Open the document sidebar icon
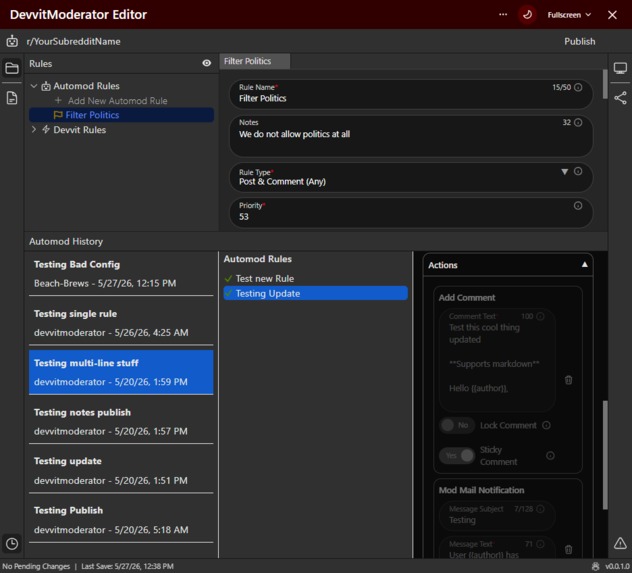The height and width of the screenshot is (573, 632). click(12, 98)
